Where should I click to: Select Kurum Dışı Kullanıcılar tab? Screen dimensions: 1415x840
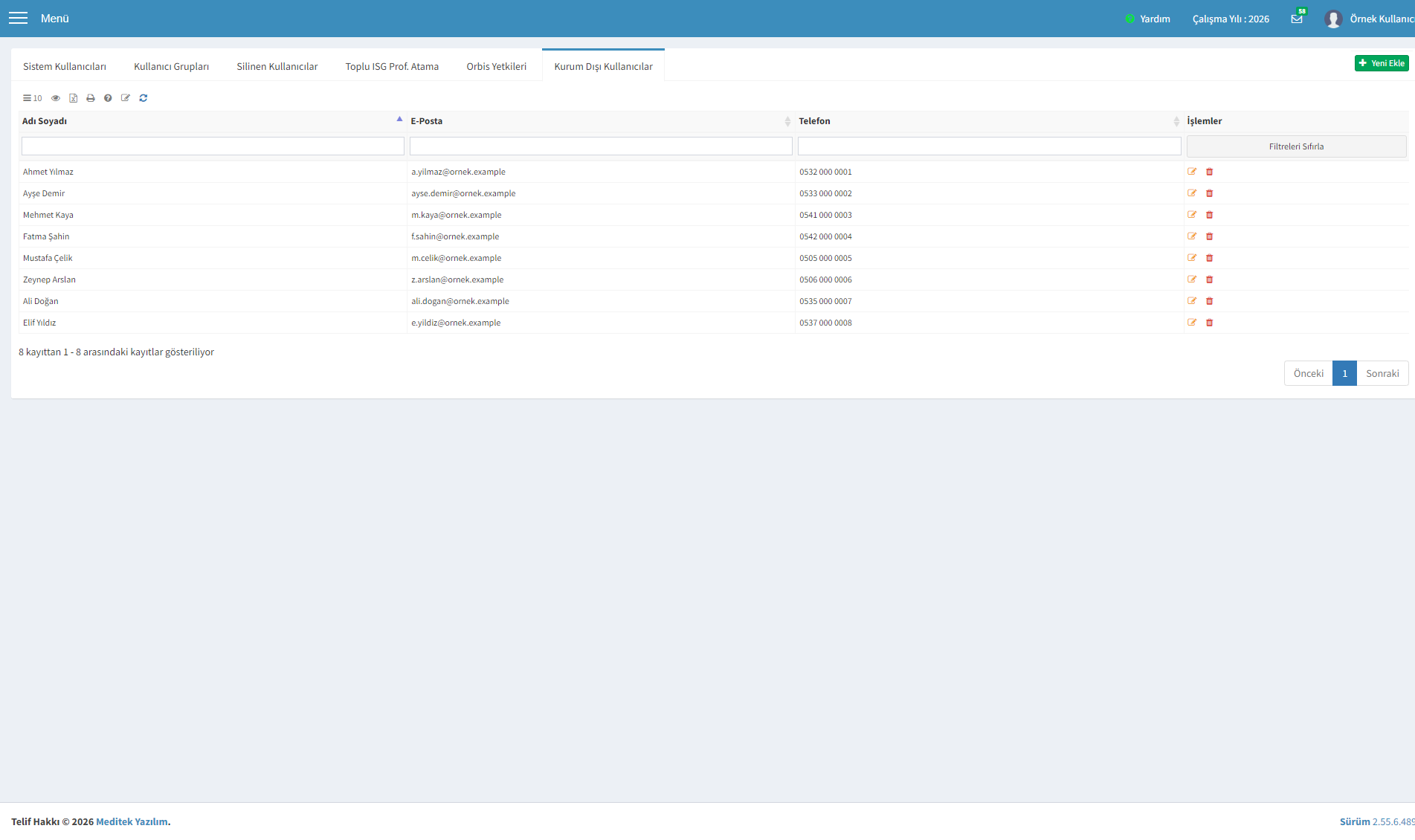tap(604, 66)
